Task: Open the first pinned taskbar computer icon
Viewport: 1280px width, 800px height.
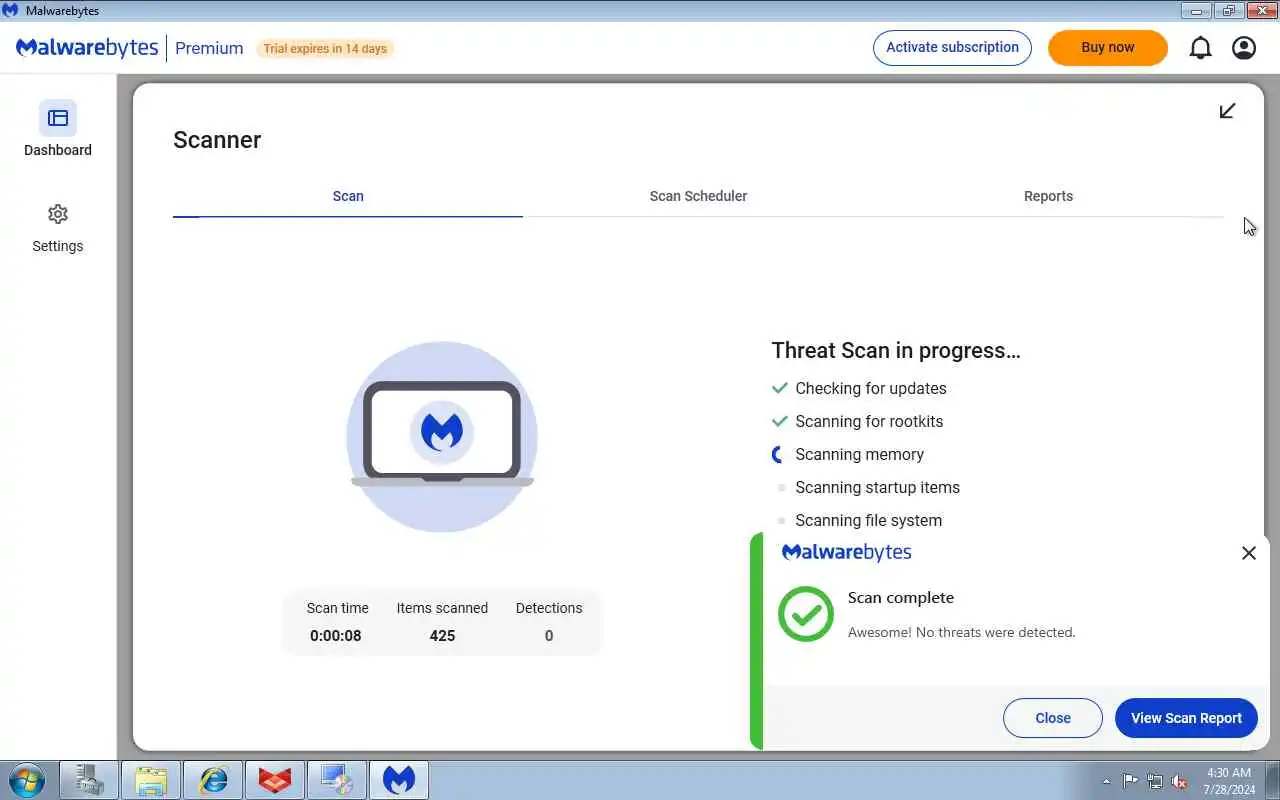Action: [89, 780]
